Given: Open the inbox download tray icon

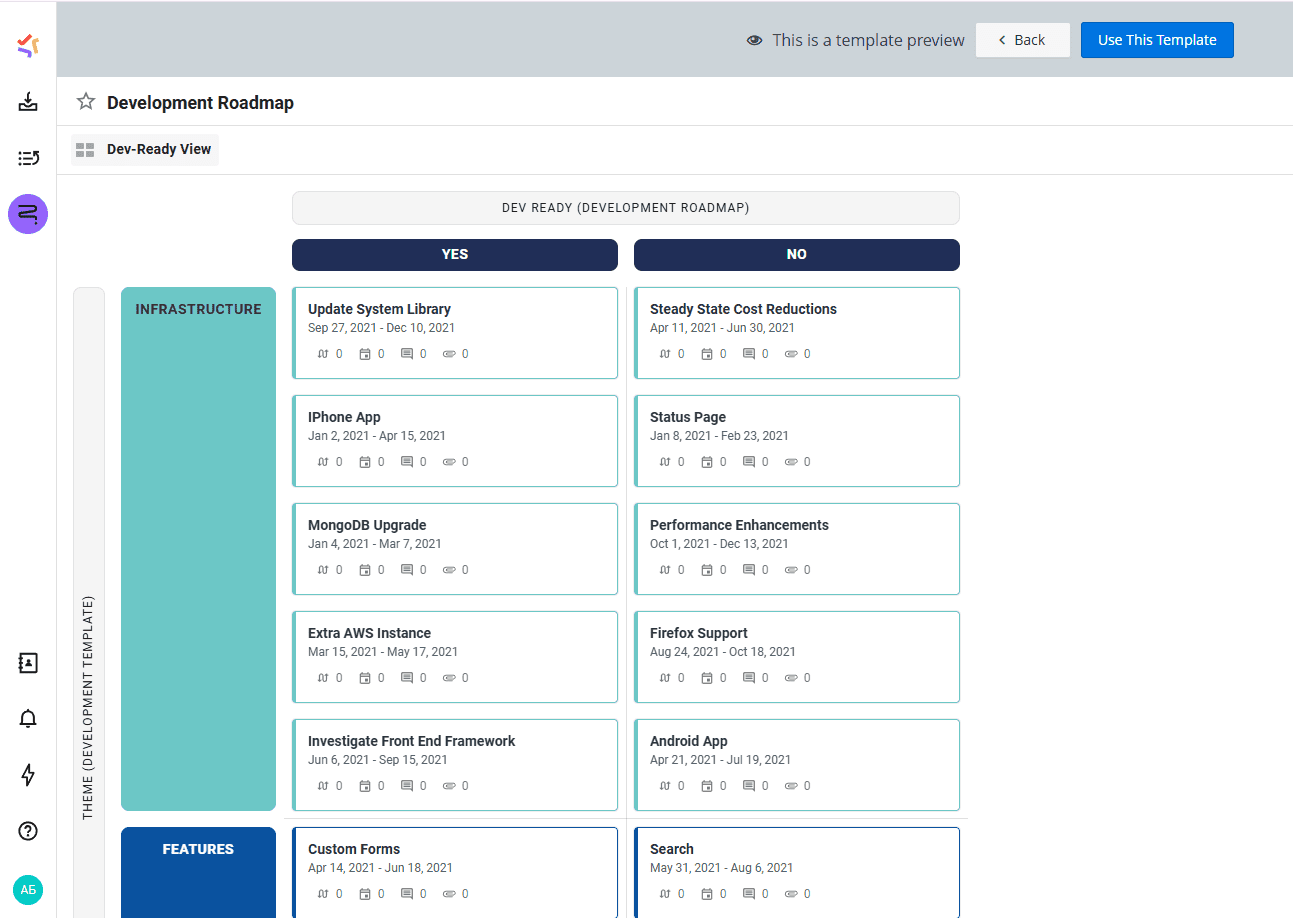Looking at the screenshot, I should point(28,101).
